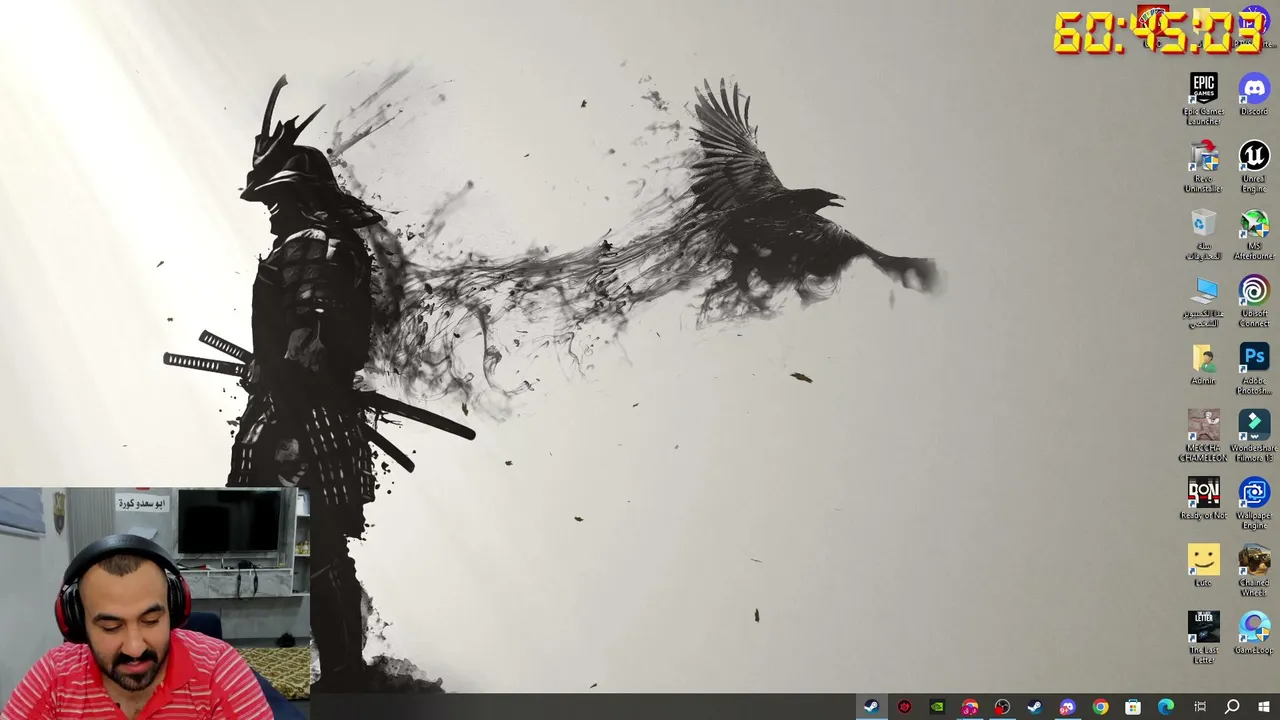This screenshot has width=1280, height=720.
Task: Click the red gear-shaped taskbar icon
Action: (x=904, y=707)
